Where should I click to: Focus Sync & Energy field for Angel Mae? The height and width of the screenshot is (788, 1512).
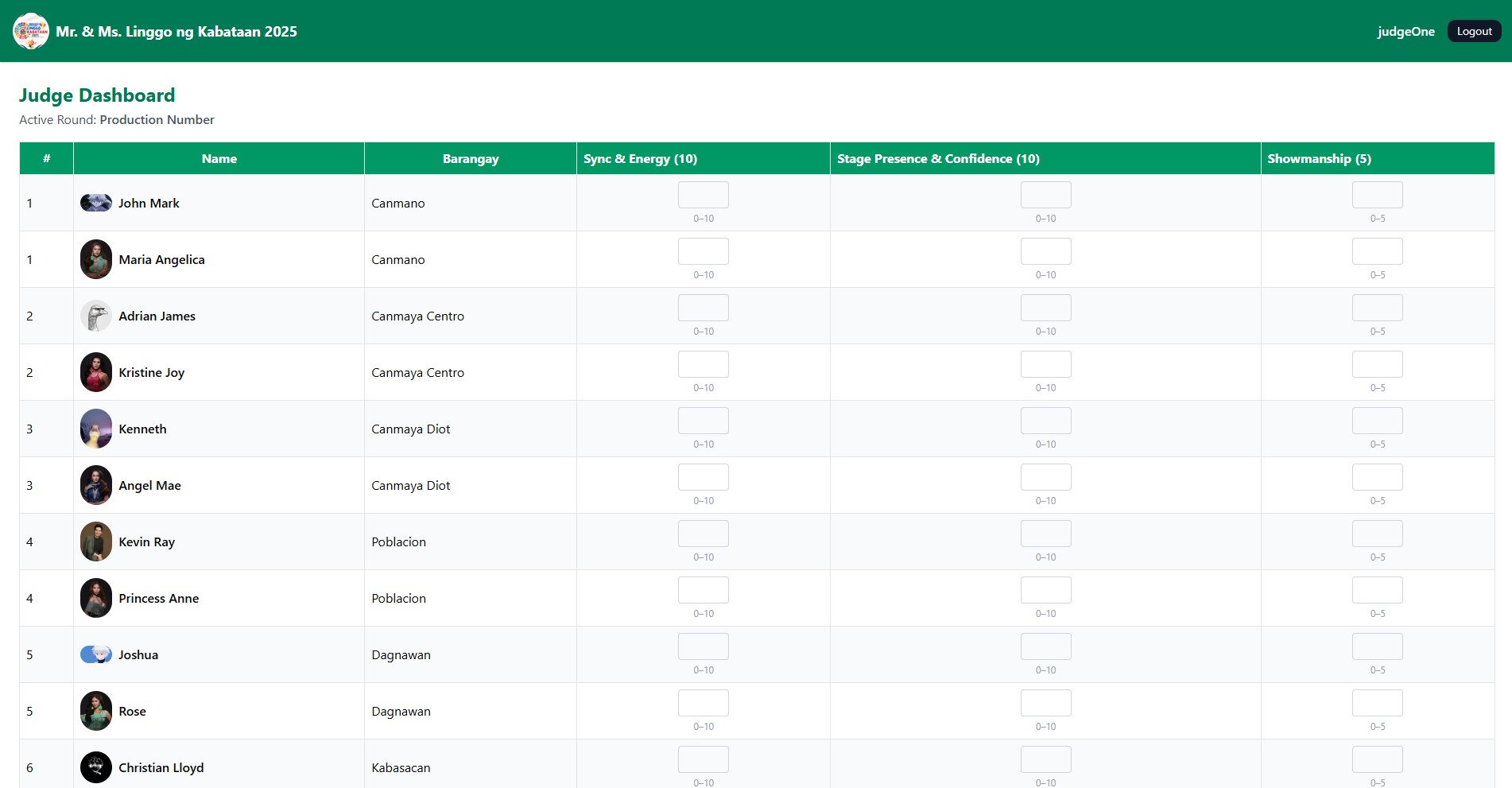coord(703,477)
